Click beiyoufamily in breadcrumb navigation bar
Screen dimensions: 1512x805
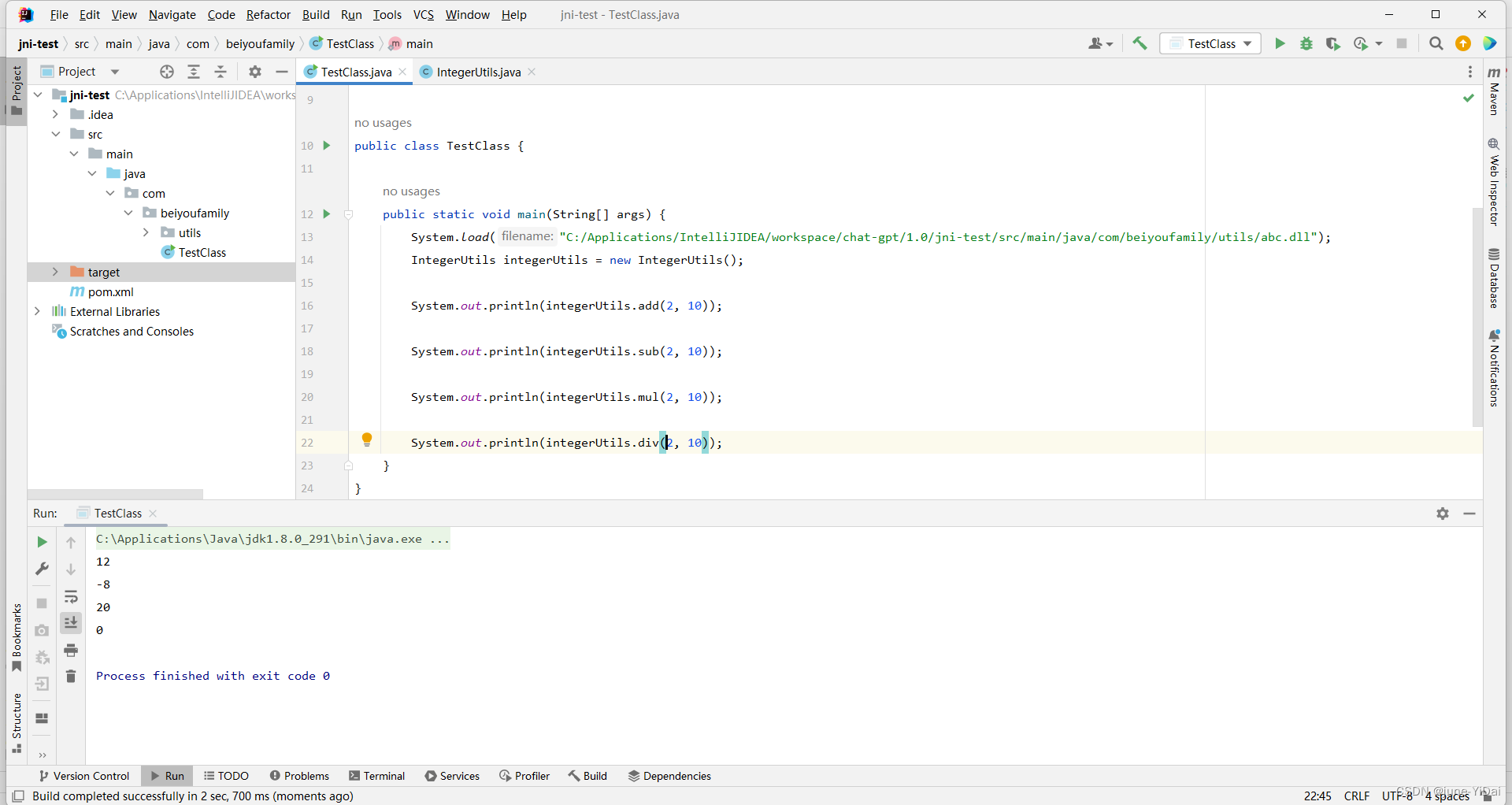pyautogui.click(x=260, y=43)
